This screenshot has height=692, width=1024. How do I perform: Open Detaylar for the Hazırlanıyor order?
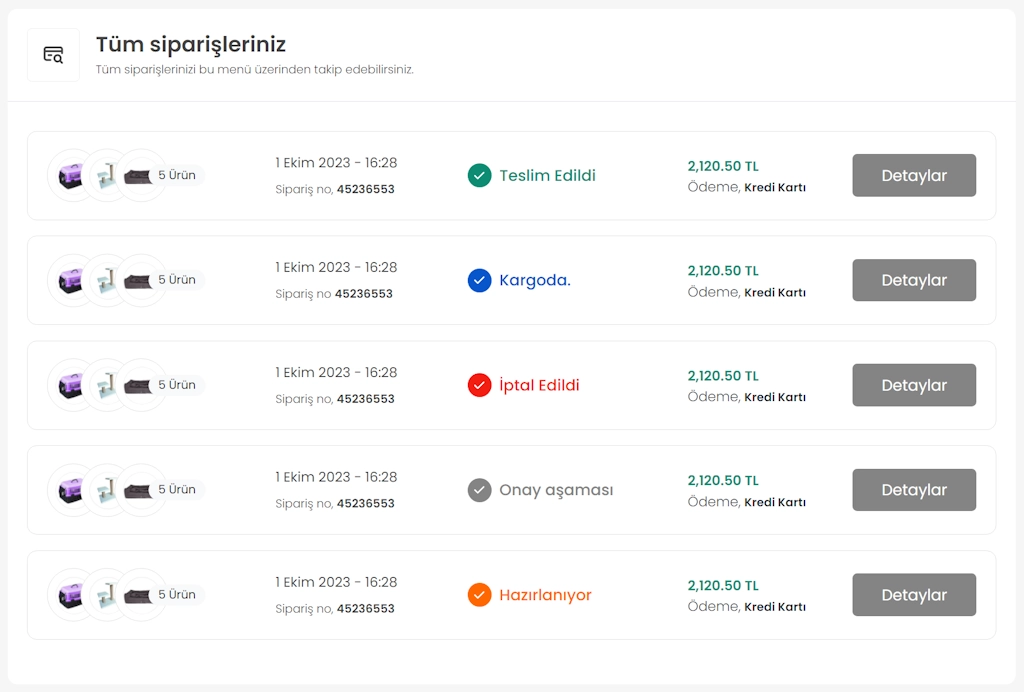tap(914, 595)
